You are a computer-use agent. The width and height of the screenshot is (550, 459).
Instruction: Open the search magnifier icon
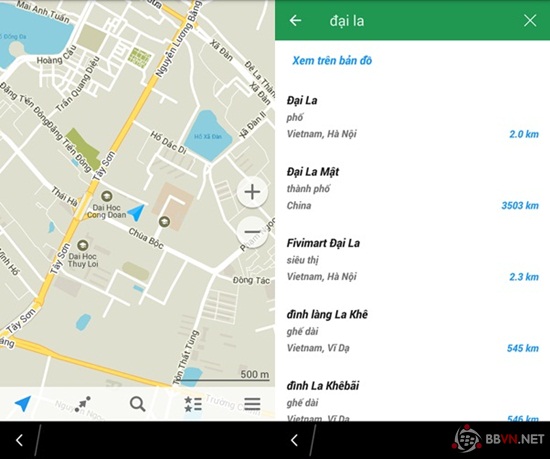(x=137, y=404)
